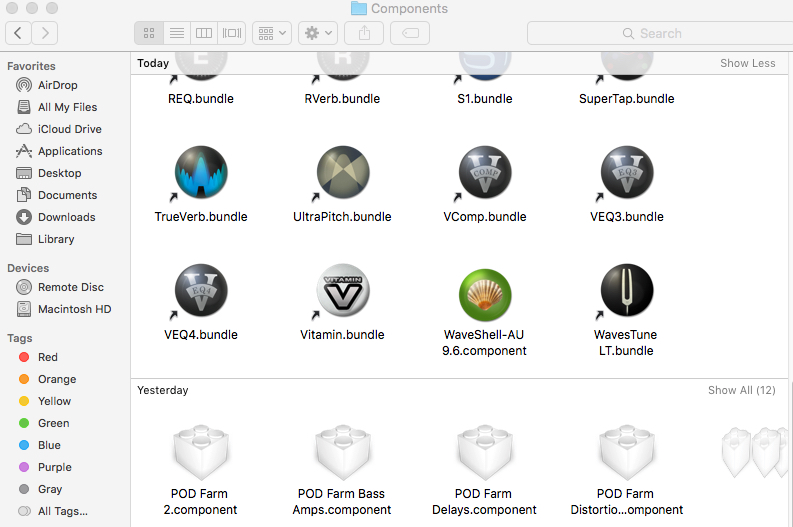
Task: Click the REQ.bundle file name
Action: coord(201,99)
